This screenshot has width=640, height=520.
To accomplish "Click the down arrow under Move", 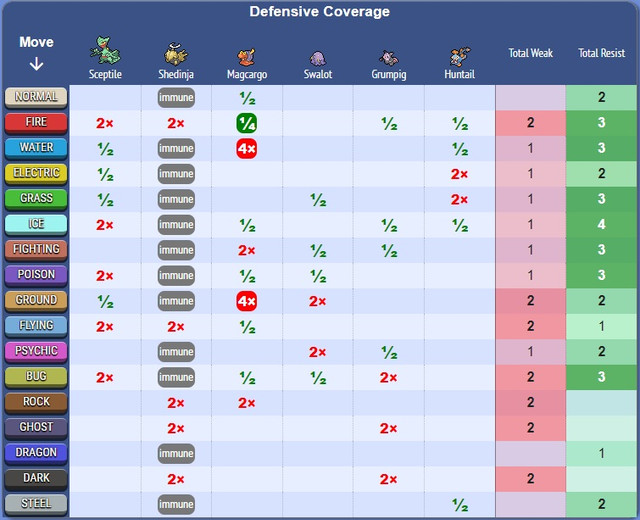I will coord(36,64).
